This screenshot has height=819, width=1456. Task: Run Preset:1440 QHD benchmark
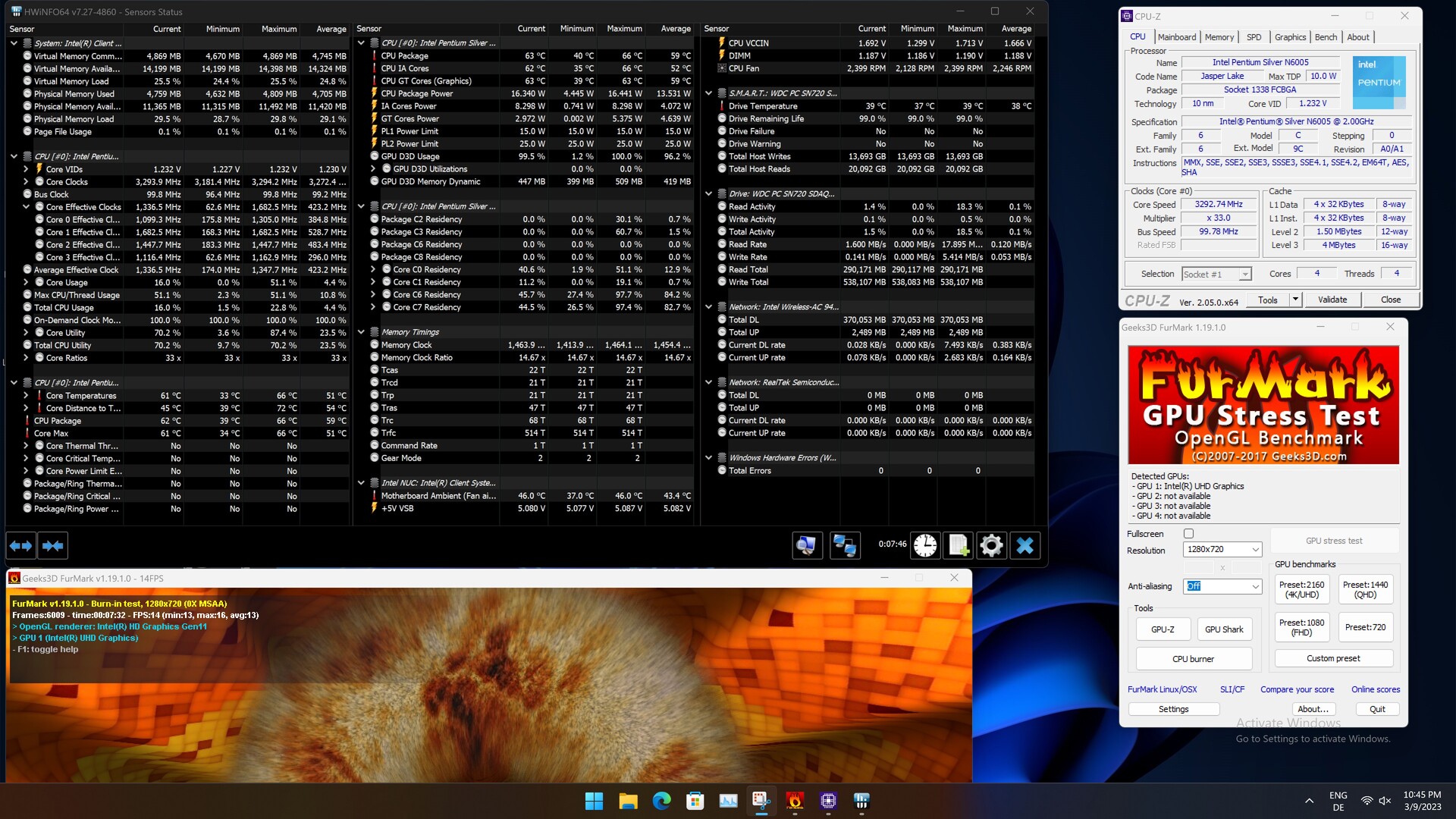(1365, 589)
